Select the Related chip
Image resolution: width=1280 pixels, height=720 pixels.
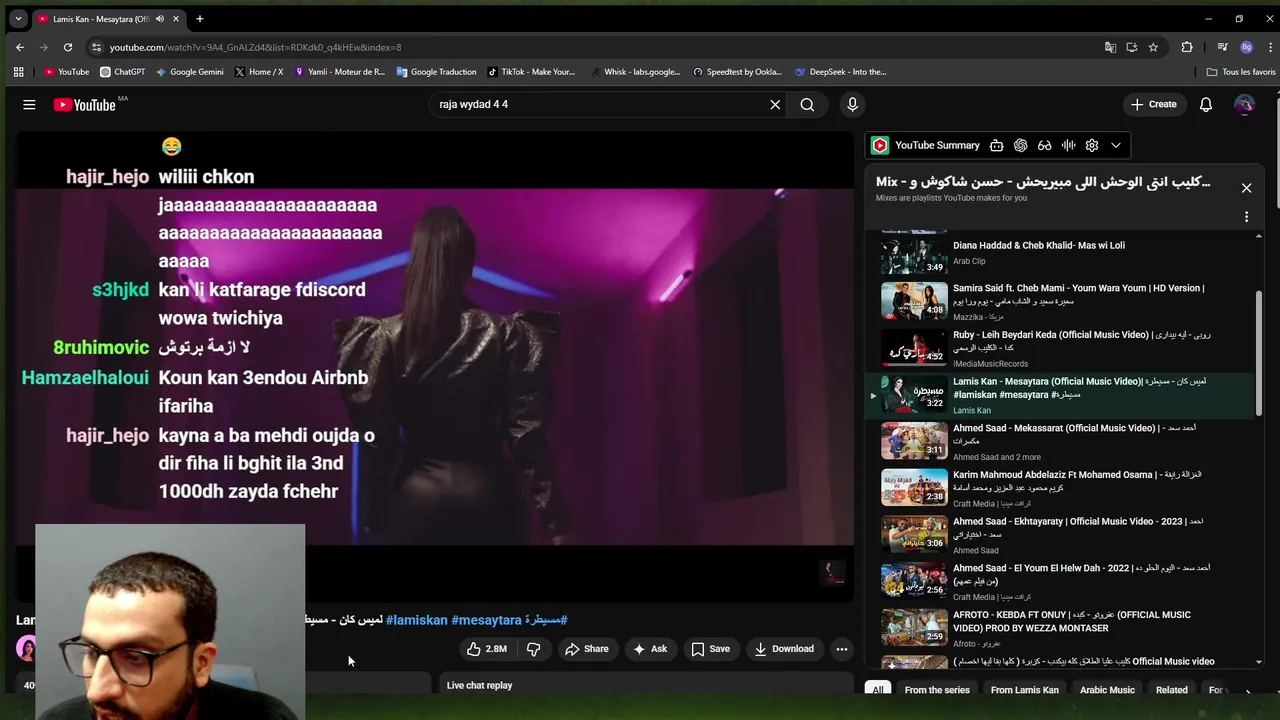coord(1171,690)
